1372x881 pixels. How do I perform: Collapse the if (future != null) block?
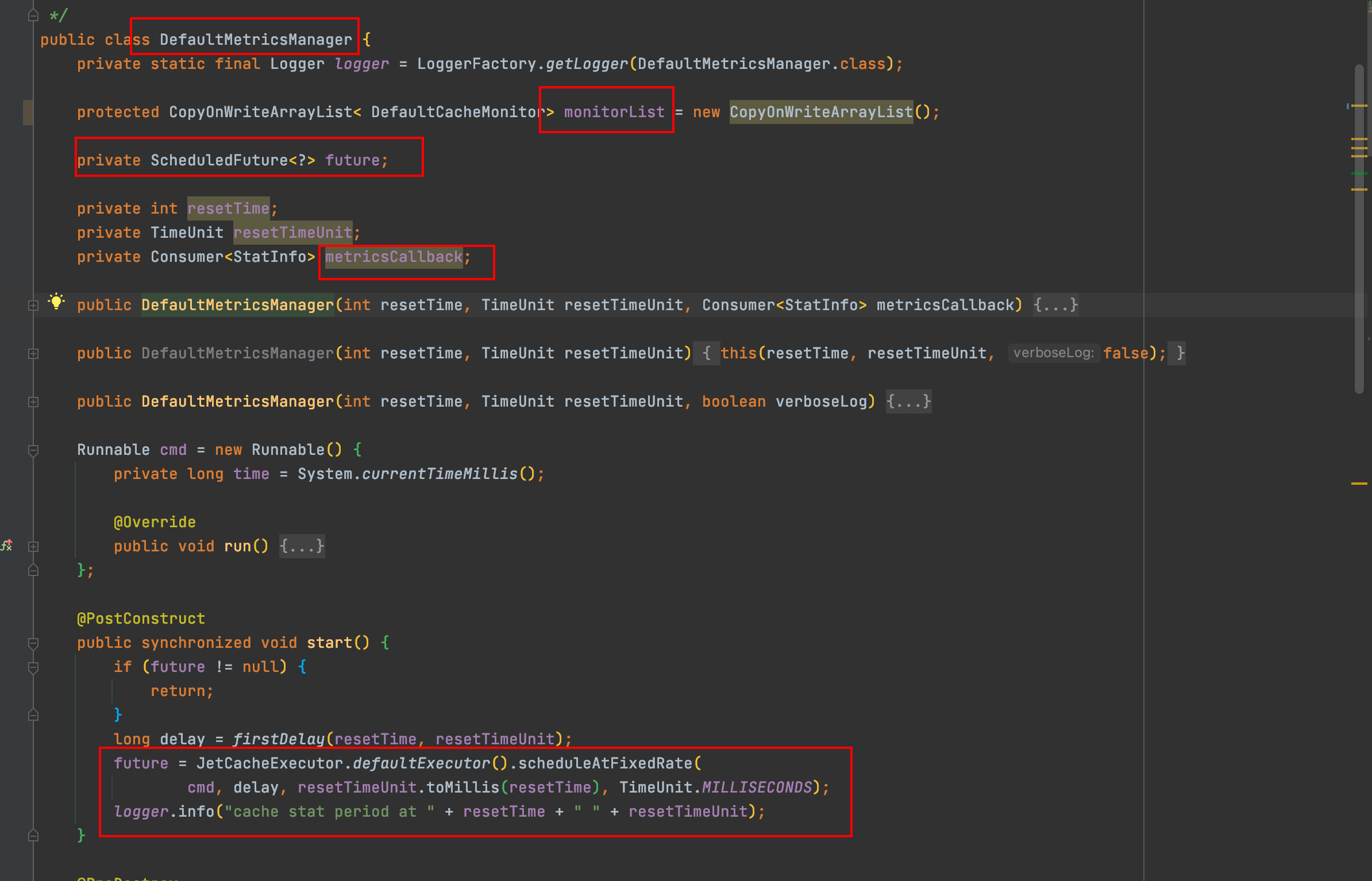tap(33, 667)
